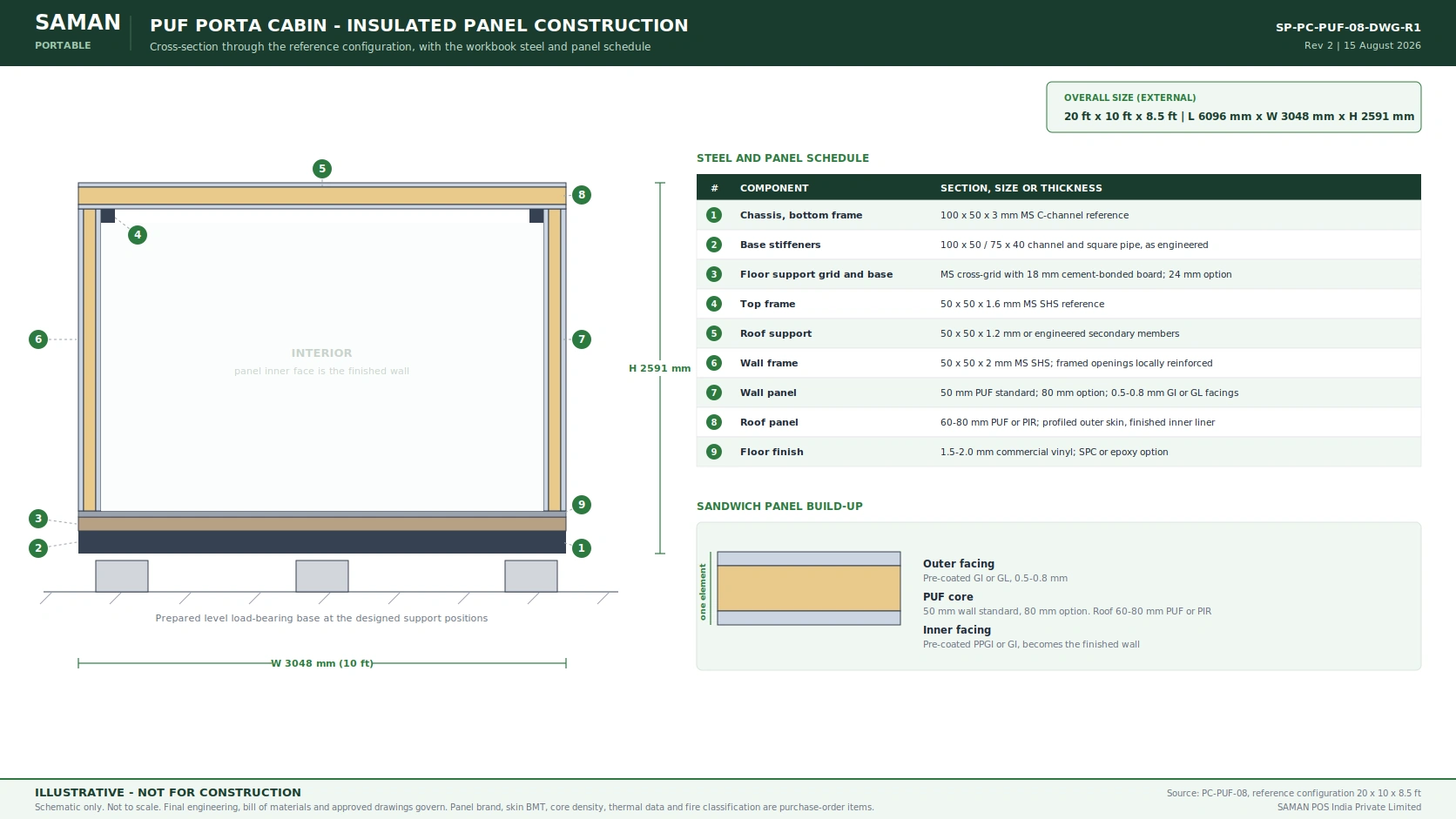The width and height of the screenshot is (1456, 819).
Task: Click the 'Inner facing' label
Action: point(957,630)
